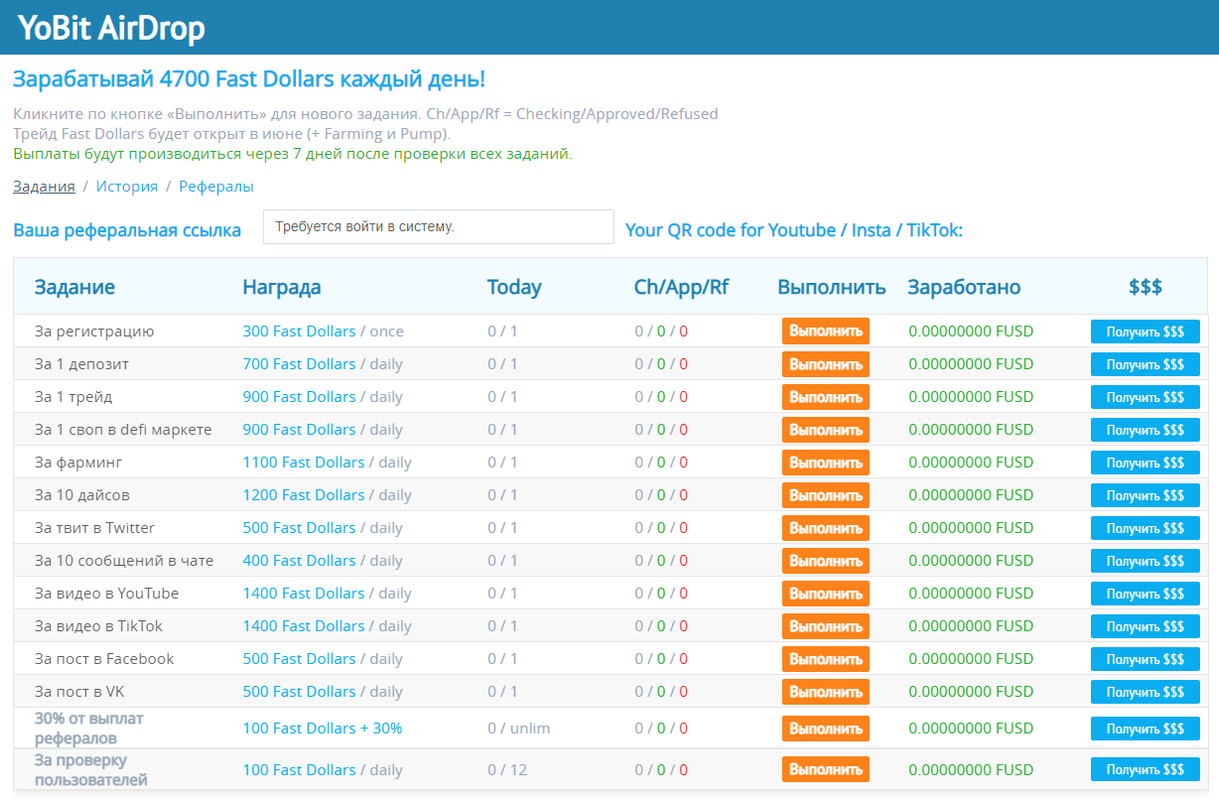Screen dimensions: 1219x800
Task: Click Выполнить for За 10 дайсов
Action: pos(825,495)
